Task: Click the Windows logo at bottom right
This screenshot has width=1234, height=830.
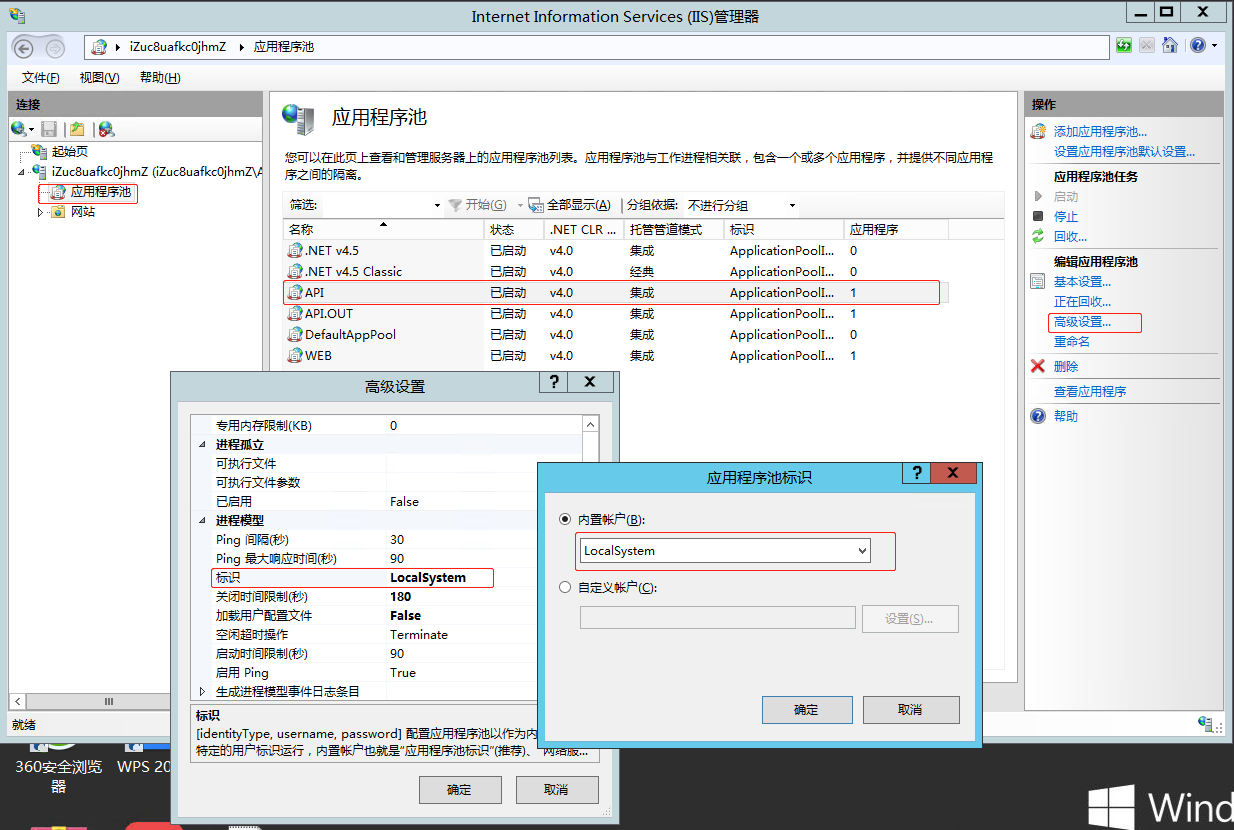Action: 1111,807
